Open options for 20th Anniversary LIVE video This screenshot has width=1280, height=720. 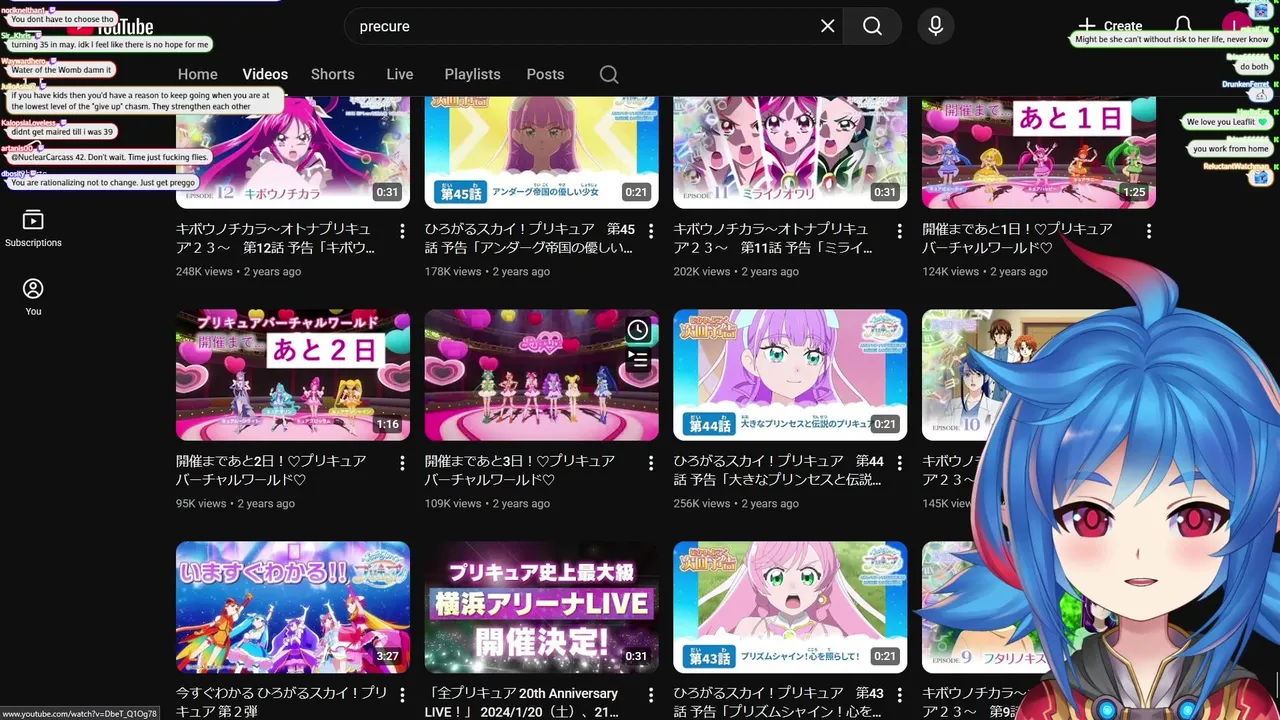click(651, 695)
